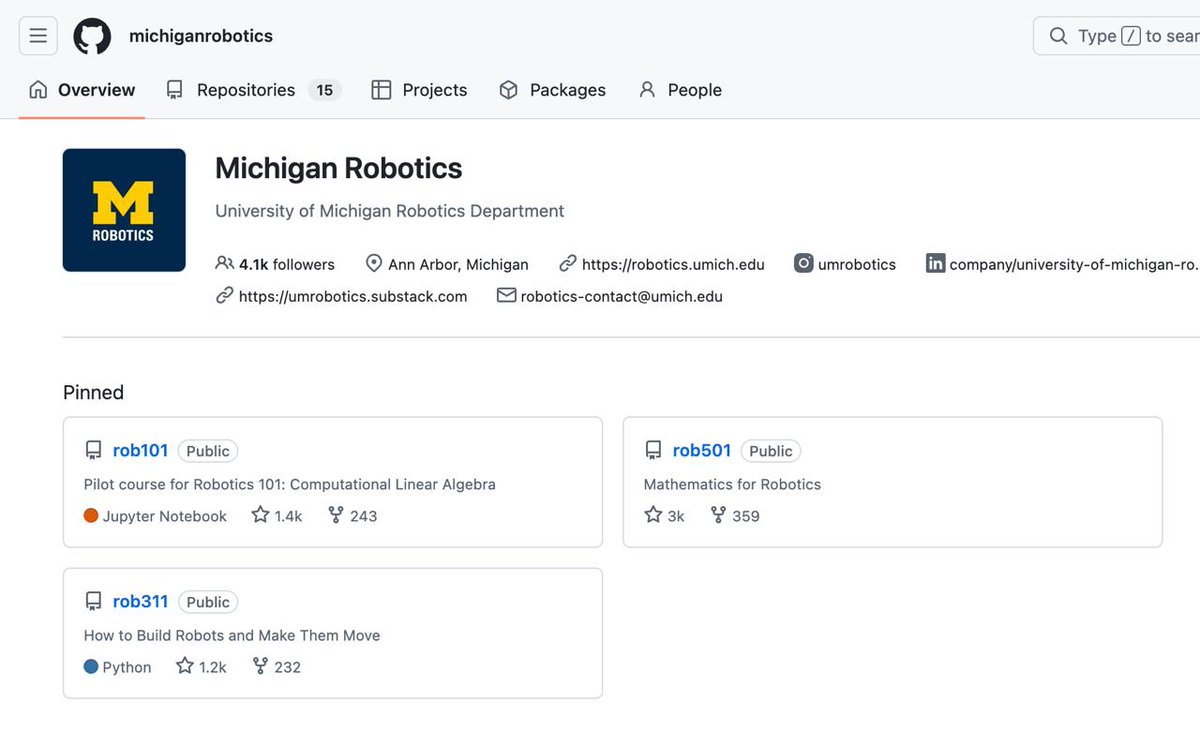Click the repo icon on the Repositories tab
The image size is (1200, 731).
point(175,90)
